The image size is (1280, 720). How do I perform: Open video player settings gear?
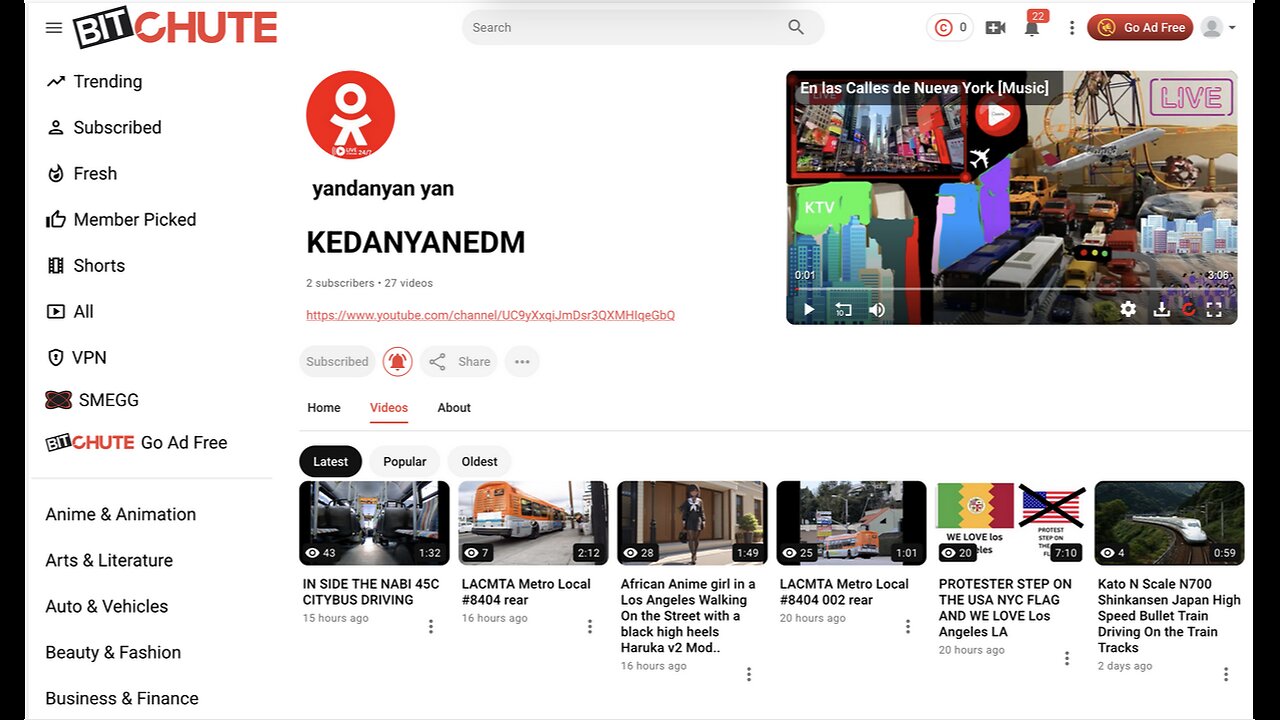click(x=1128, y=310)
